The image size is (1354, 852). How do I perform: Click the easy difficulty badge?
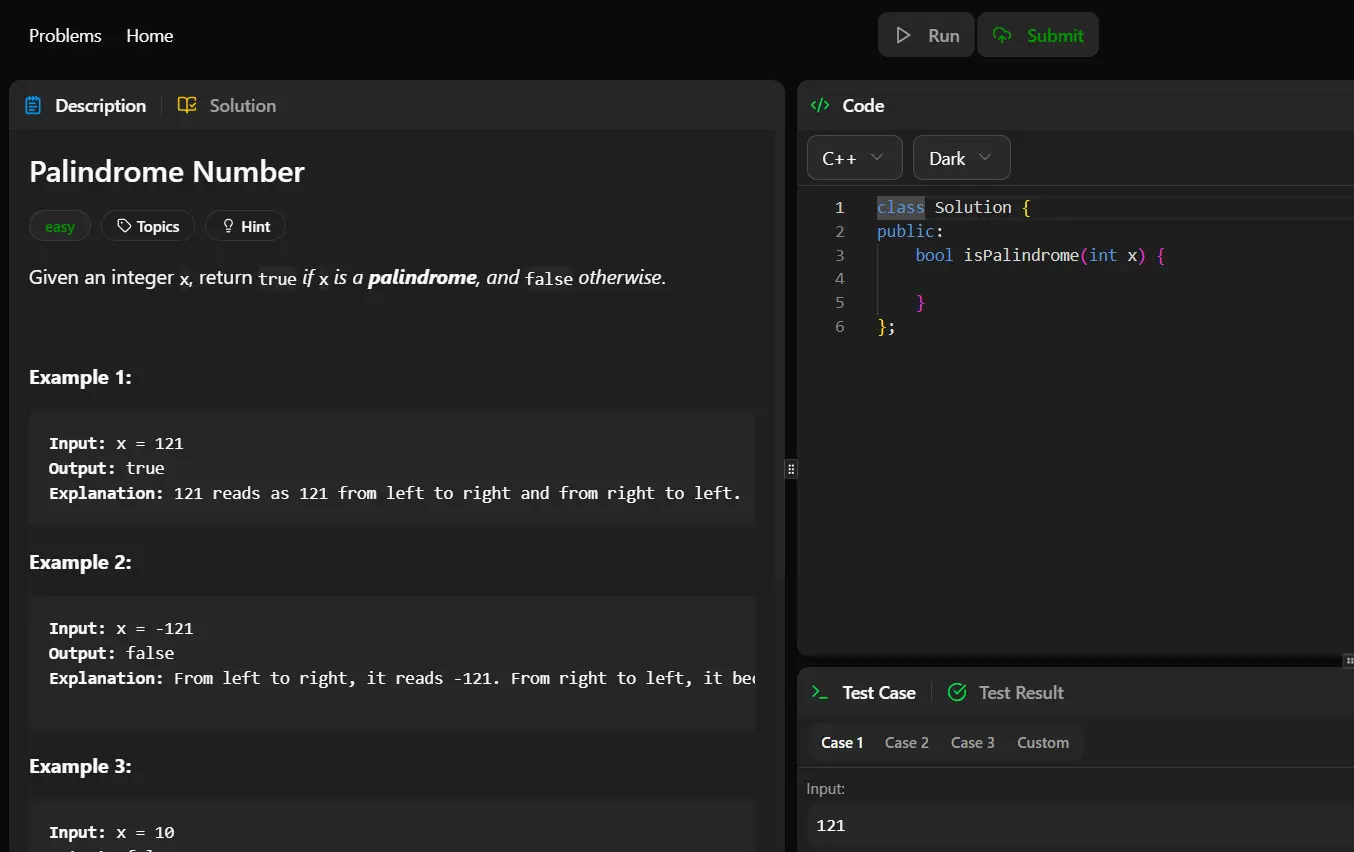(60, 226)
